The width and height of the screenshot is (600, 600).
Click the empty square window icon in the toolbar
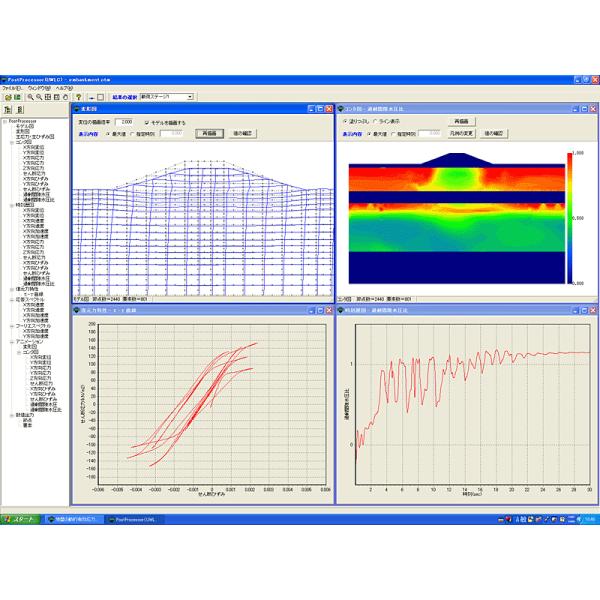(x=100, y=97)
